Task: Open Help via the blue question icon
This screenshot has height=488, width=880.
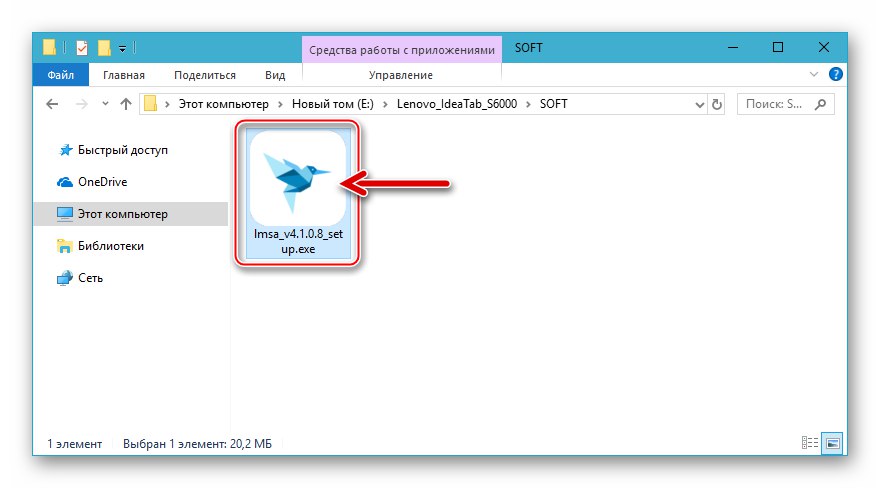Action: tap(835, 74)
